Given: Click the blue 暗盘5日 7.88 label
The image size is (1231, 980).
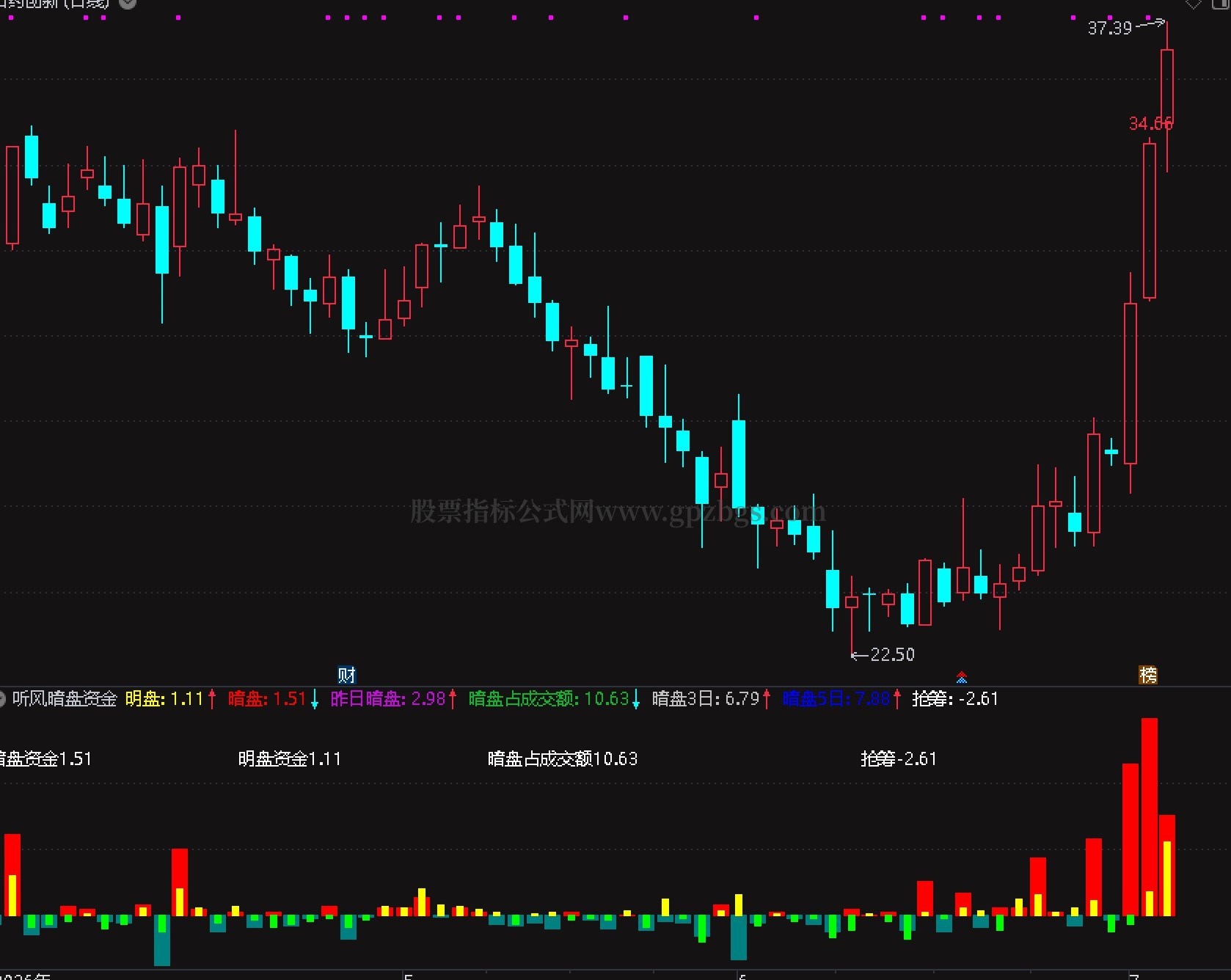Looking at the screenshot, I should click(836, 699).
